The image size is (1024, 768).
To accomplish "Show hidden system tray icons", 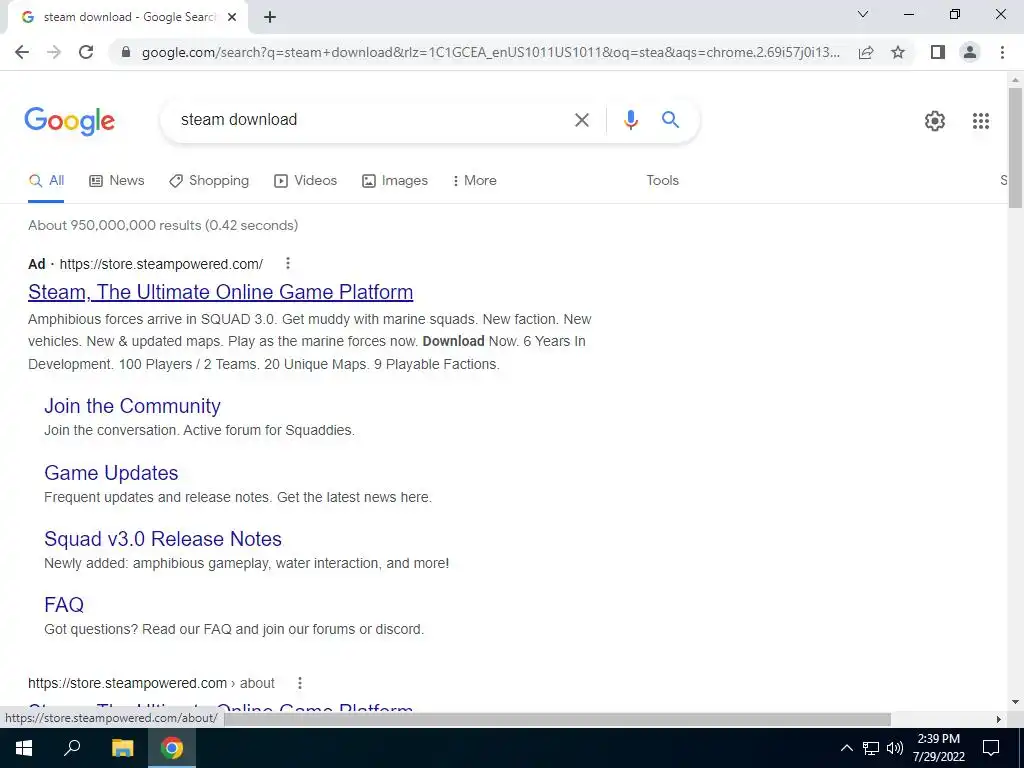I will tap(846, 748).
